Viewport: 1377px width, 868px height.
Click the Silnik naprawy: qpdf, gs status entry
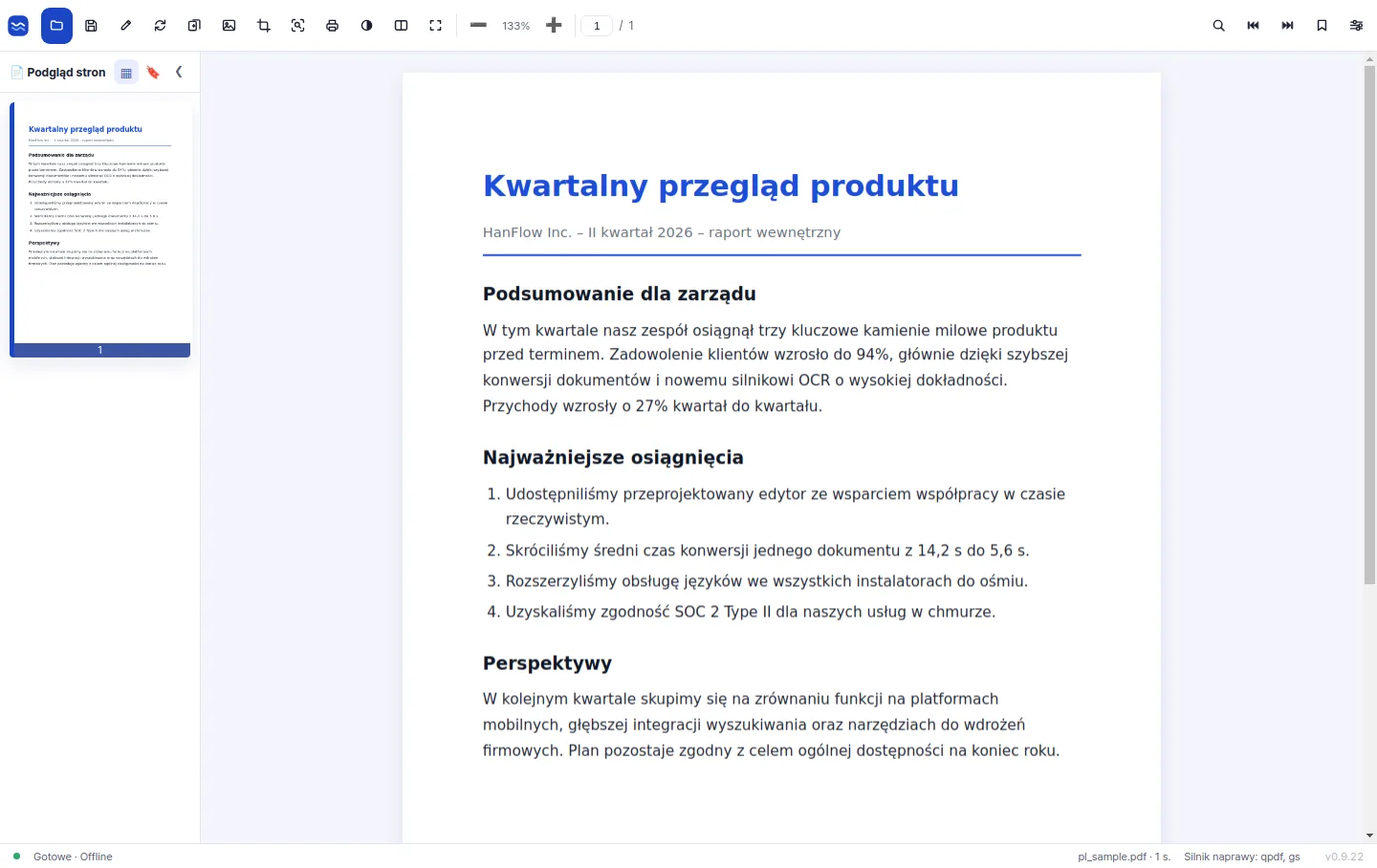[1241, 857]
